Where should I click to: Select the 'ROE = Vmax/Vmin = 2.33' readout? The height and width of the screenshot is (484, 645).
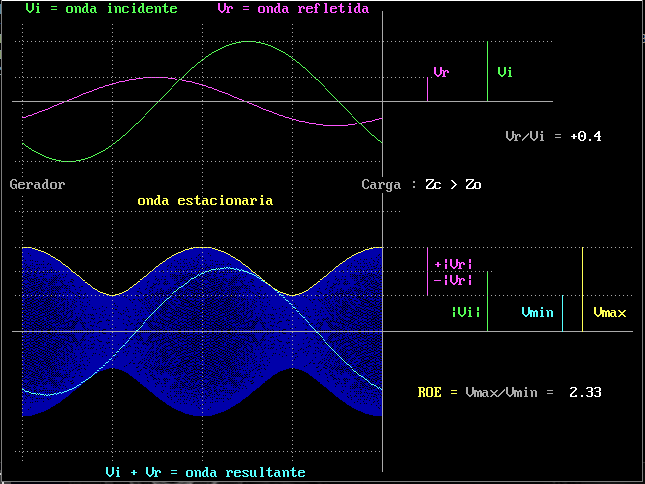pyautogui.click(x=509, y=392)
